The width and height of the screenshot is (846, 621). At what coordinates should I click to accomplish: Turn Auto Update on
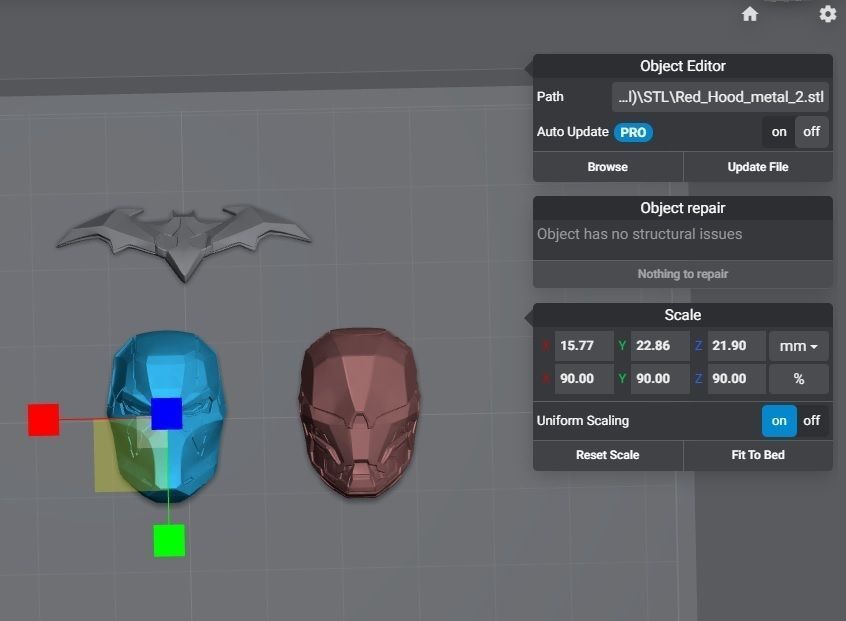point(779,132)
